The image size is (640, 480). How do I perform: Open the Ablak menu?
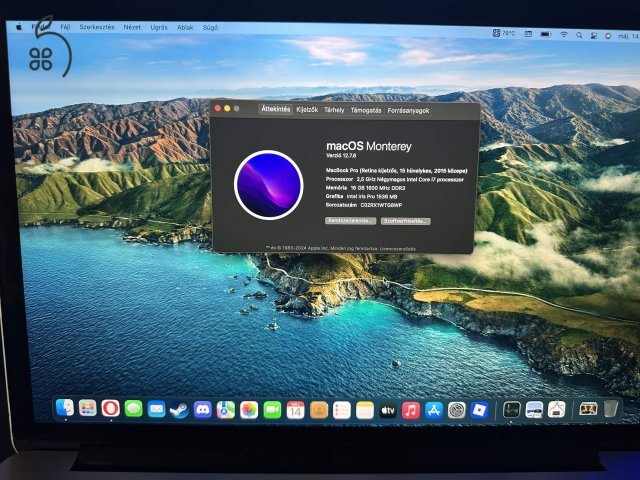(x=185, y=27)
